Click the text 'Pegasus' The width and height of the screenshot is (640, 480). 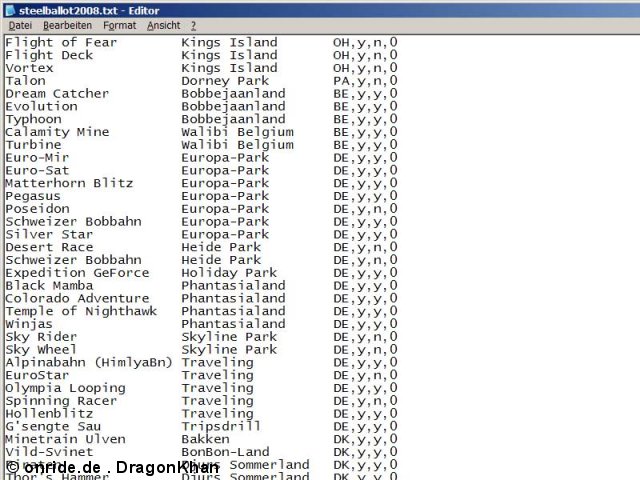point(33,196)
